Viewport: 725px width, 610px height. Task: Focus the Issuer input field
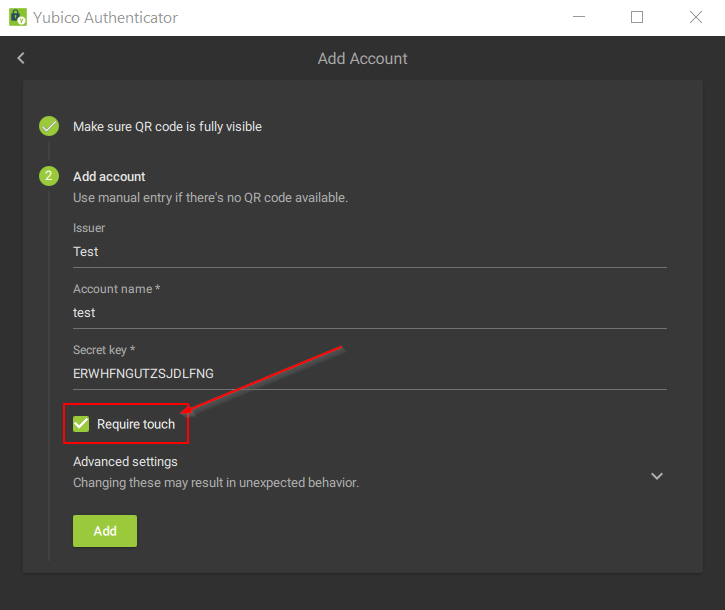tap(369, 252)
